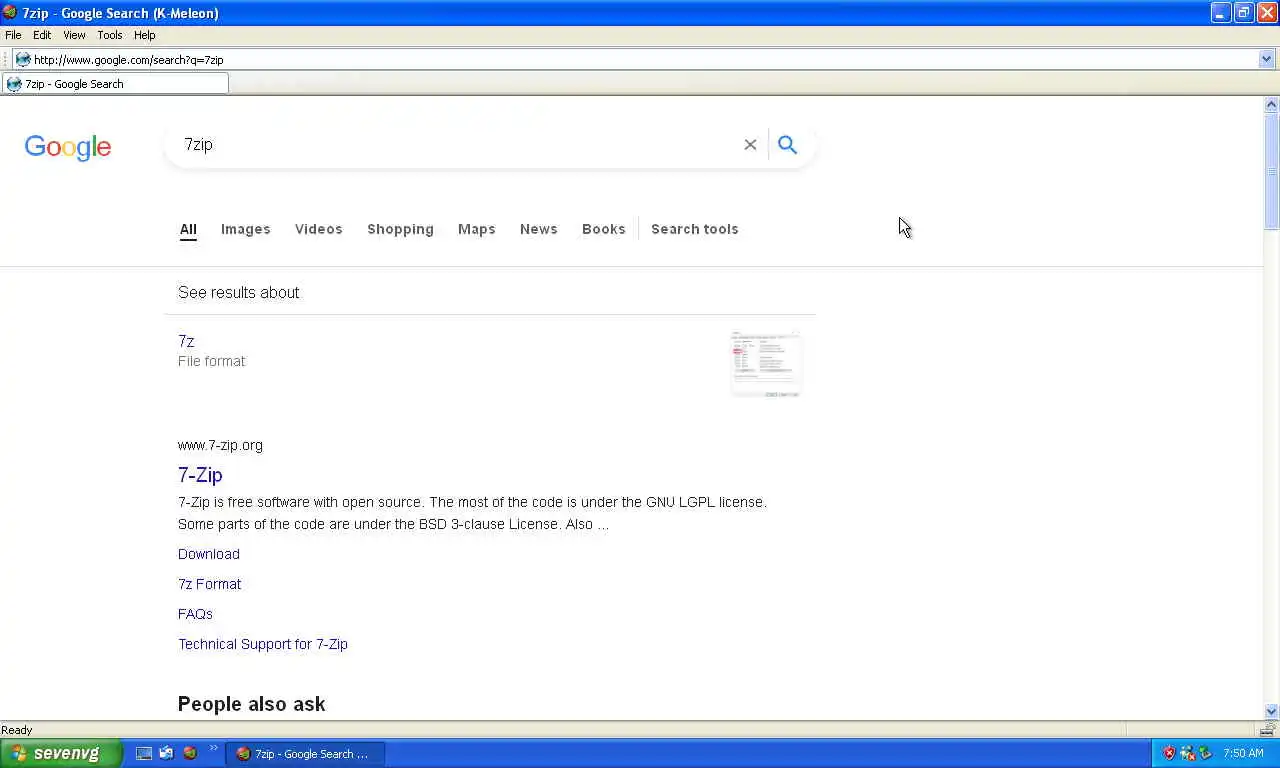Switch to Videos results
This screenshot has width=1280, height=768.
coord(318,229)
